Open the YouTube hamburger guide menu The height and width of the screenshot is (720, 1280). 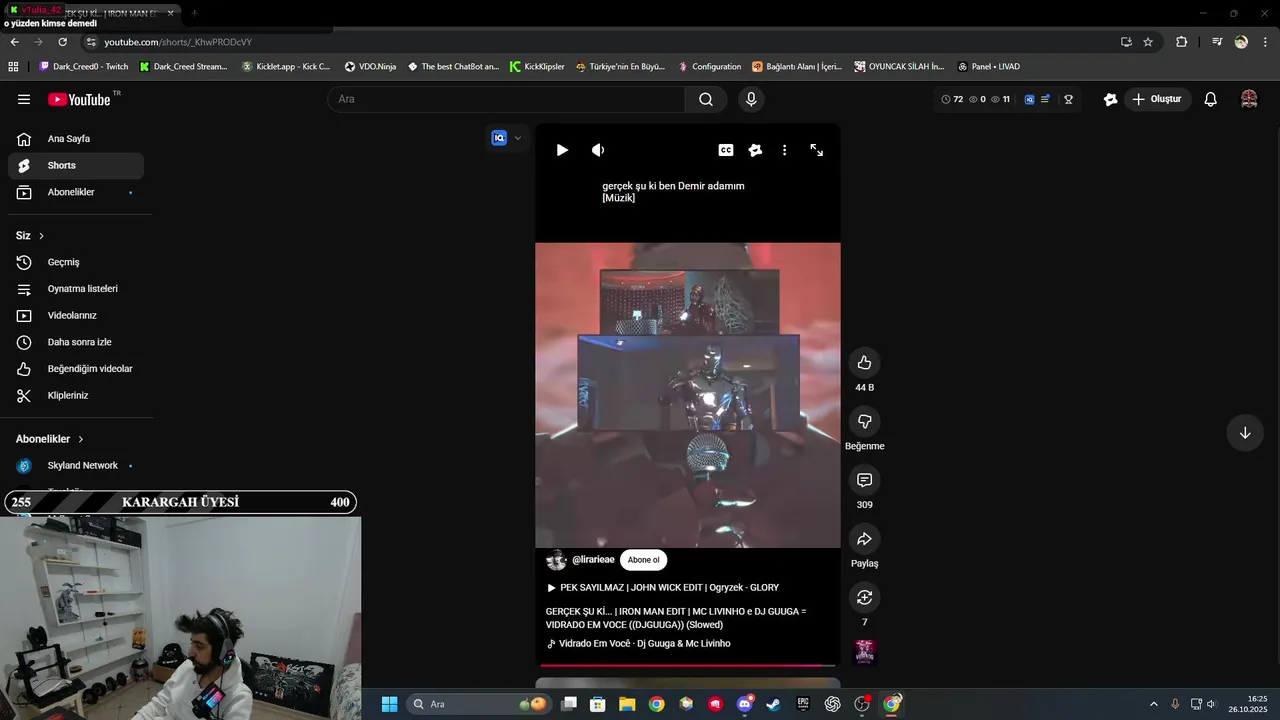tap(24, 99)
